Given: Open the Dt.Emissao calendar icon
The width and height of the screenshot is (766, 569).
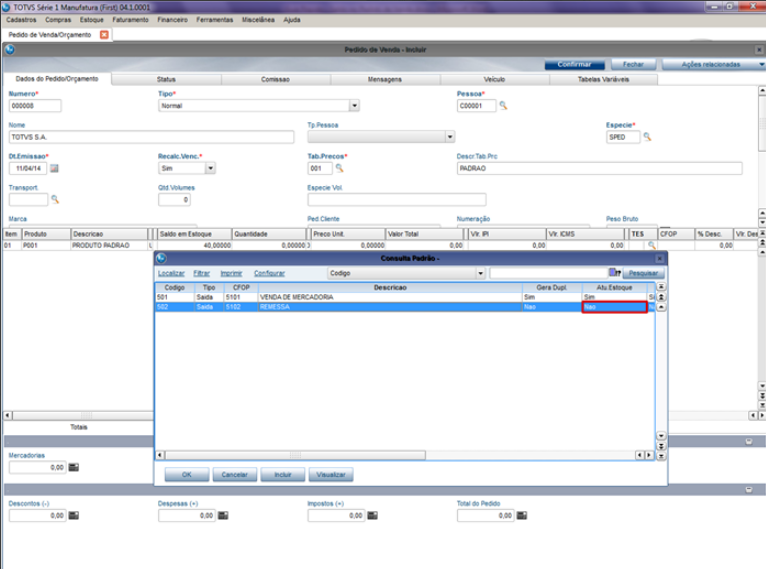Looking at the screenshot, I should coord(54,168).
